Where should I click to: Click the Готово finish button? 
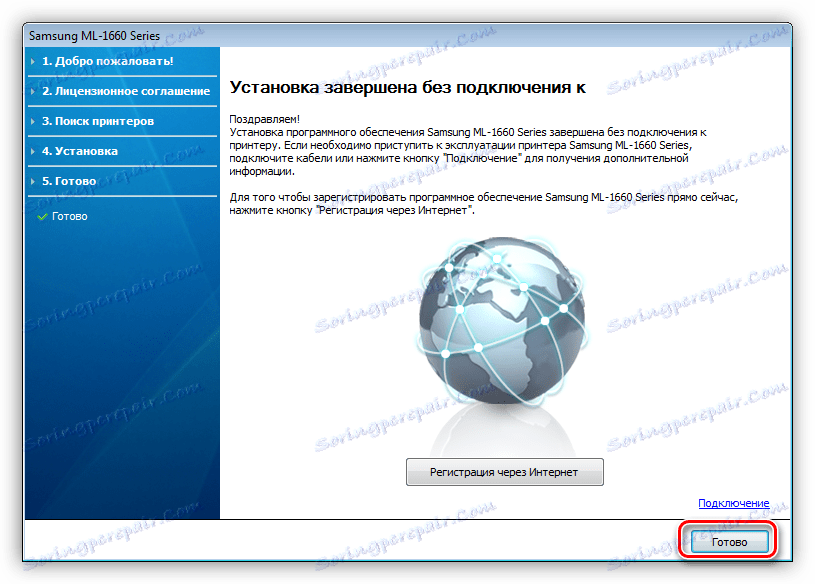click(729, 542)
